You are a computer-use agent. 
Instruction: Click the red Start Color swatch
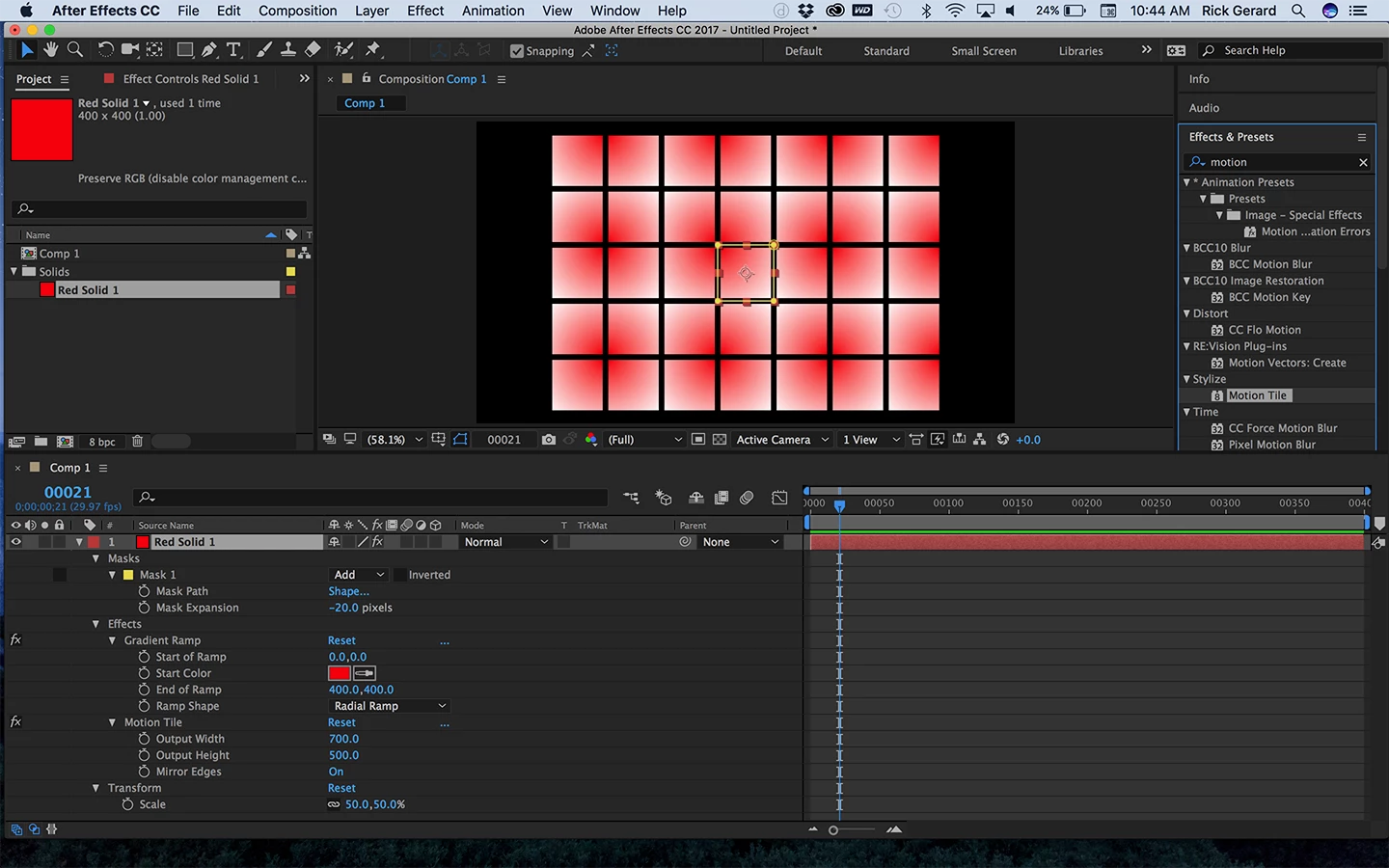click(x=340, y=673)
